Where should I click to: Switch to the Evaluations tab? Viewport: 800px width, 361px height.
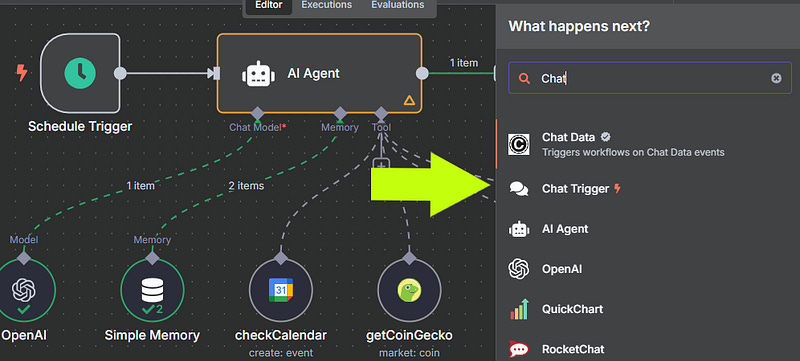[x=397, y=5]
